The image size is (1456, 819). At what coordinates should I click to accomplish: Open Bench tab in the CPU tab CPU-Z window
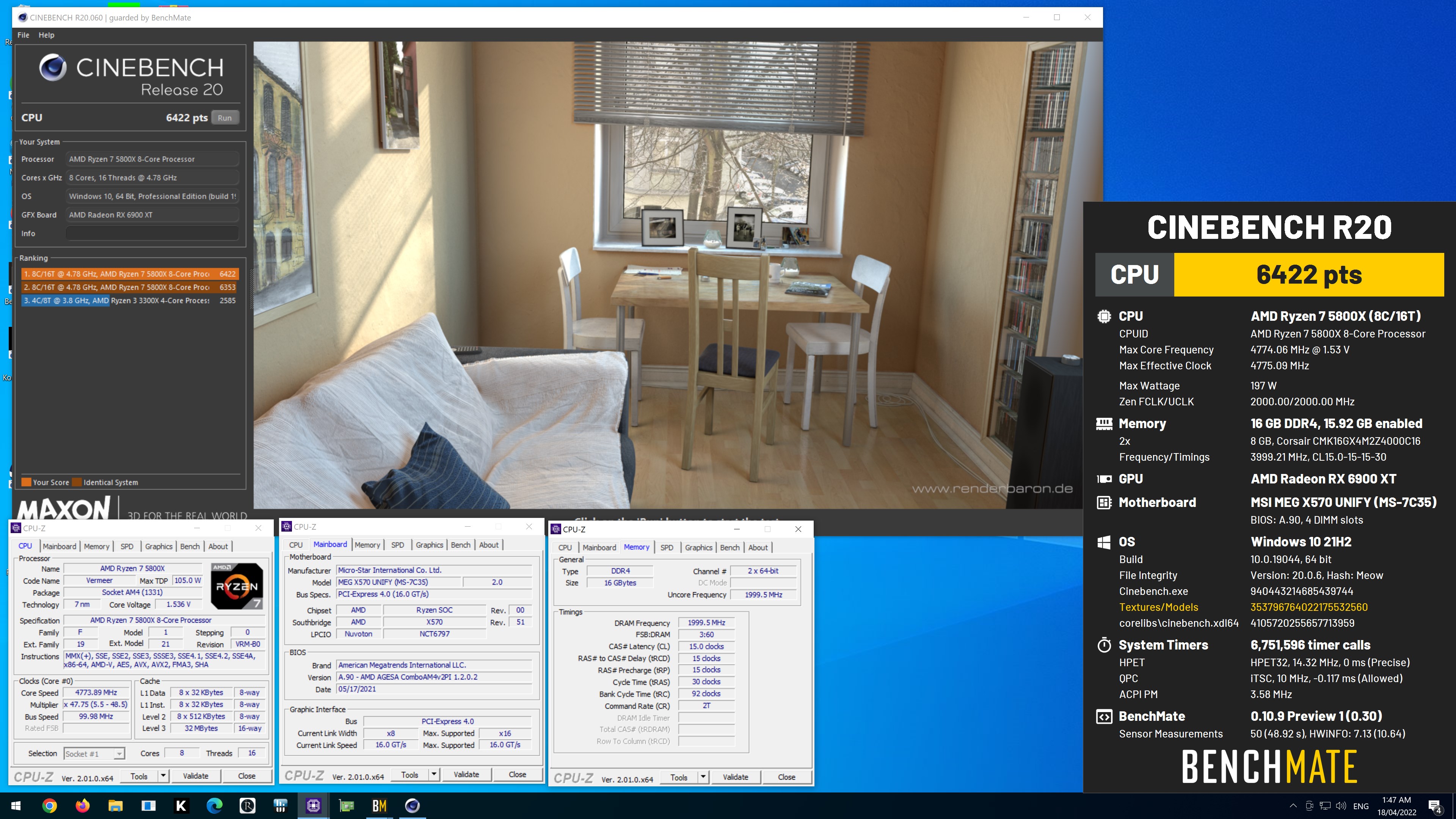pyautogui.click(x=190, y=546)
